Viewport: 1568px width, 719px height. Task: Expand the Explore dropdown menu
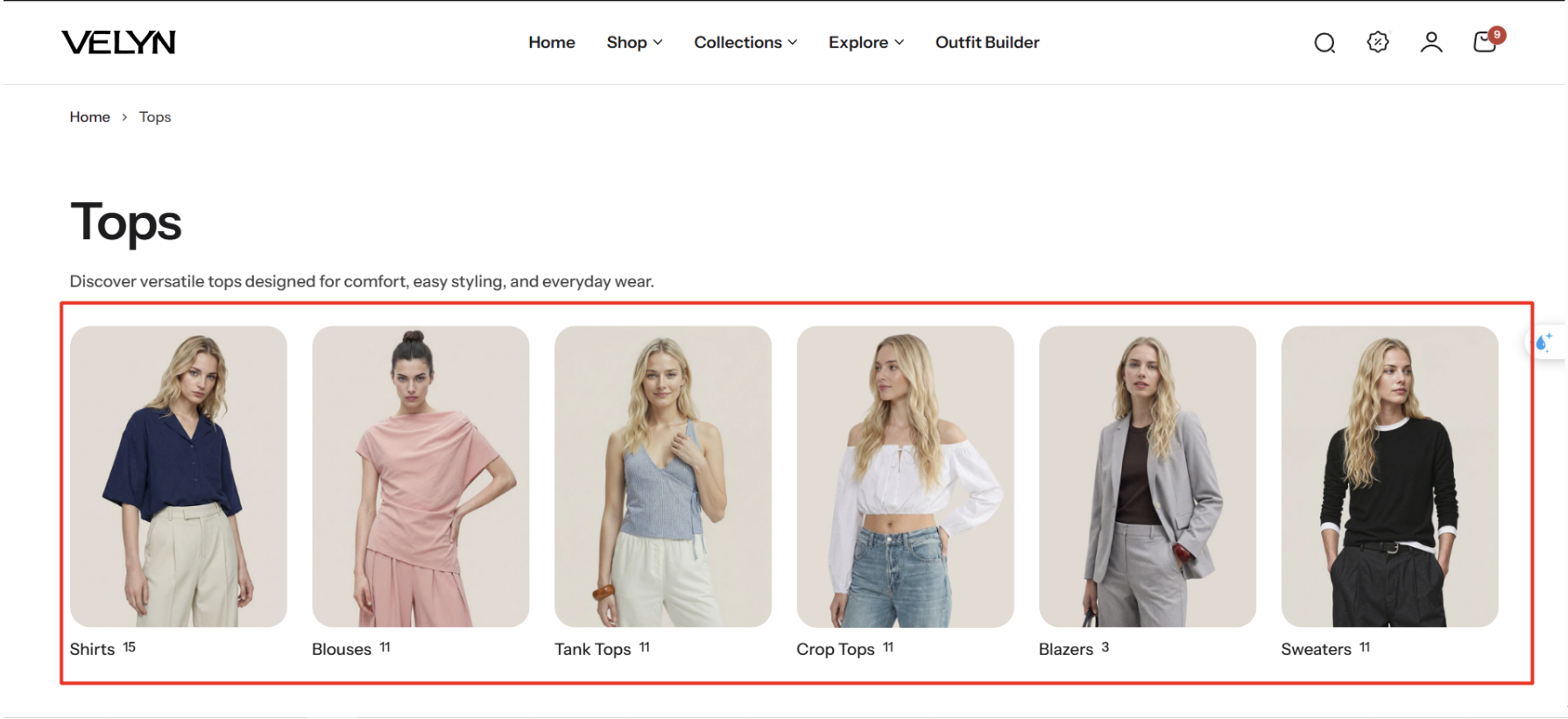click(x=865, y=42)
